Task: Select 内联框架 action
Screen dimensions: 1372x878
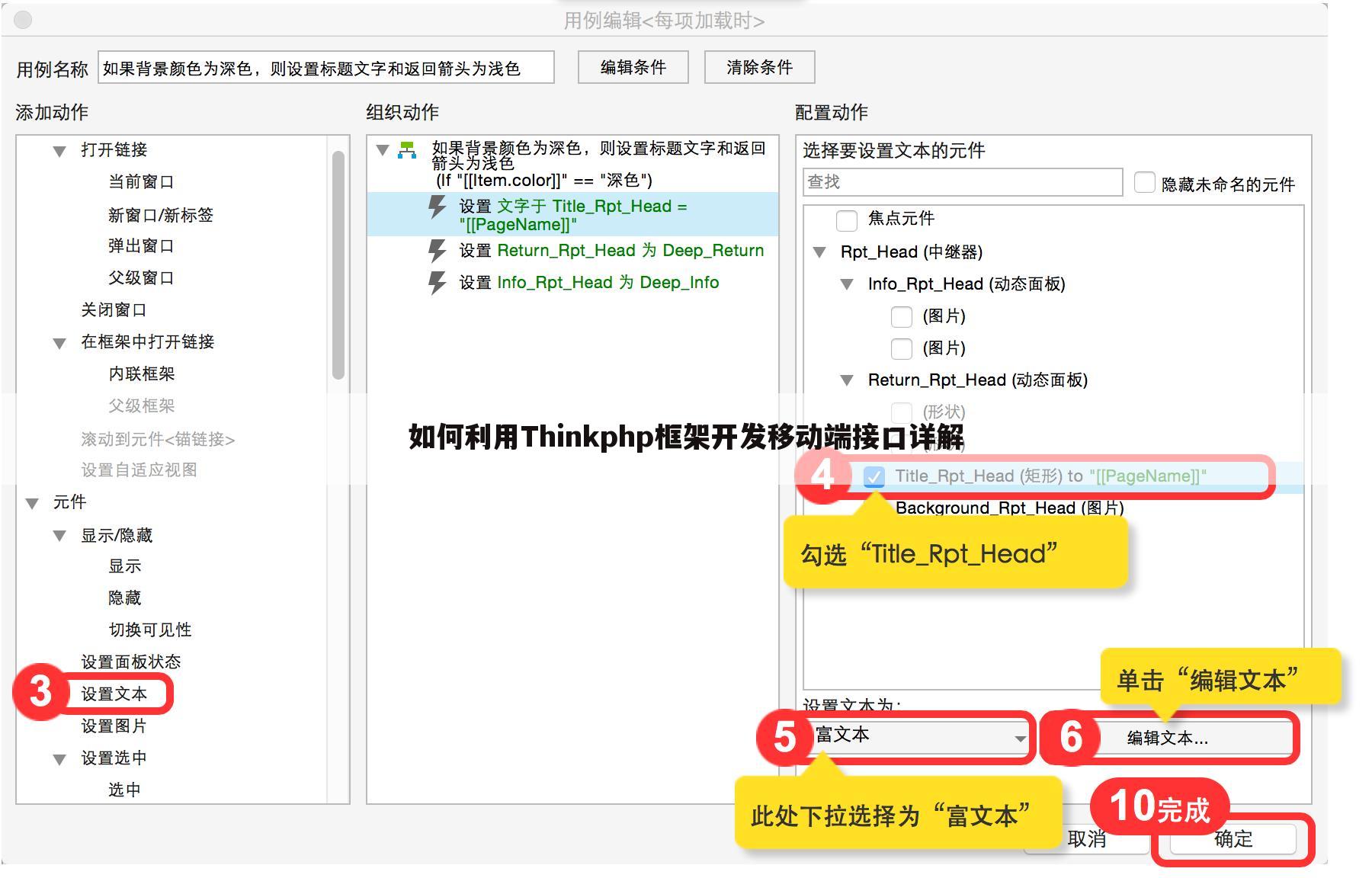Action: click(x=142, y=374)
